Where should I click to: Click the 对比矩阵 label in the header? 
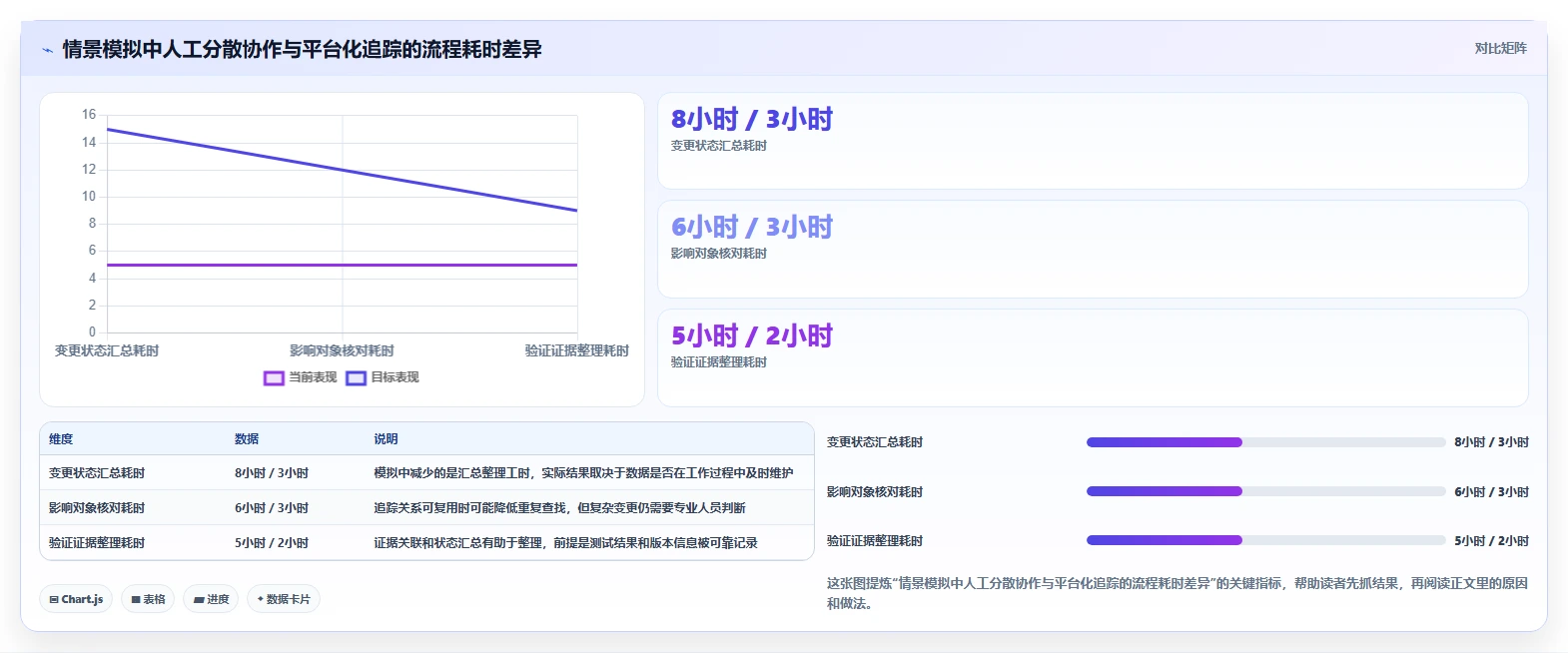click(x=1500, y=48)
